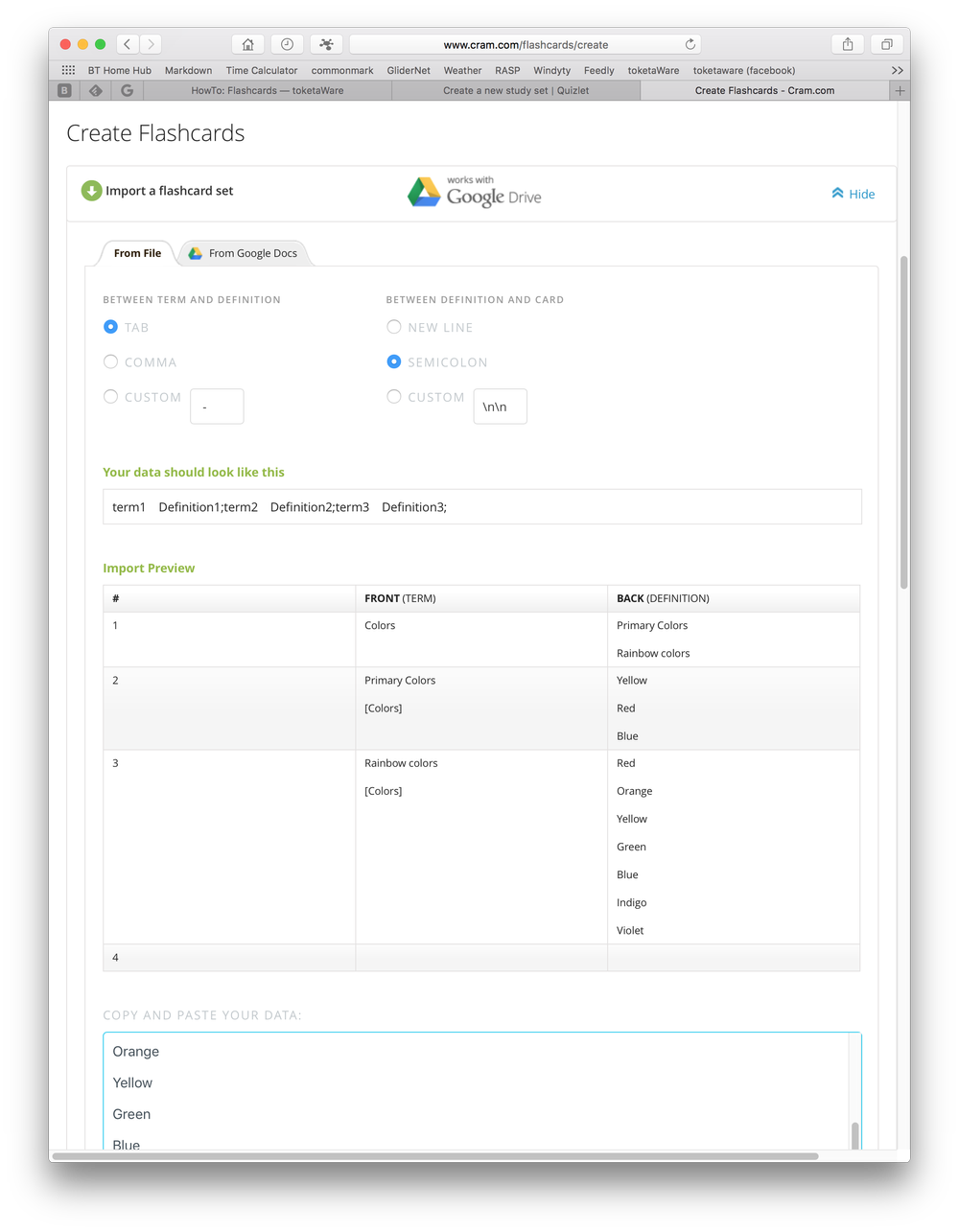Click the network graph toolbar icon
Viewport: 959px width, 1232px height.
pos(326,44)
